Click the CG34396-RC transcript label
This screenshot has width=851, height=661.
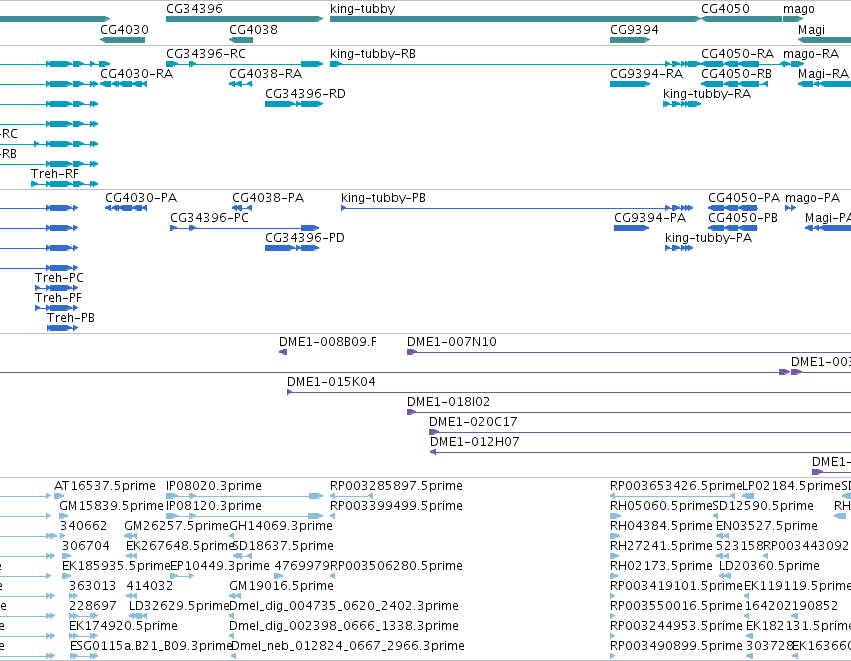pyautogui.click(x=206, y=54)
